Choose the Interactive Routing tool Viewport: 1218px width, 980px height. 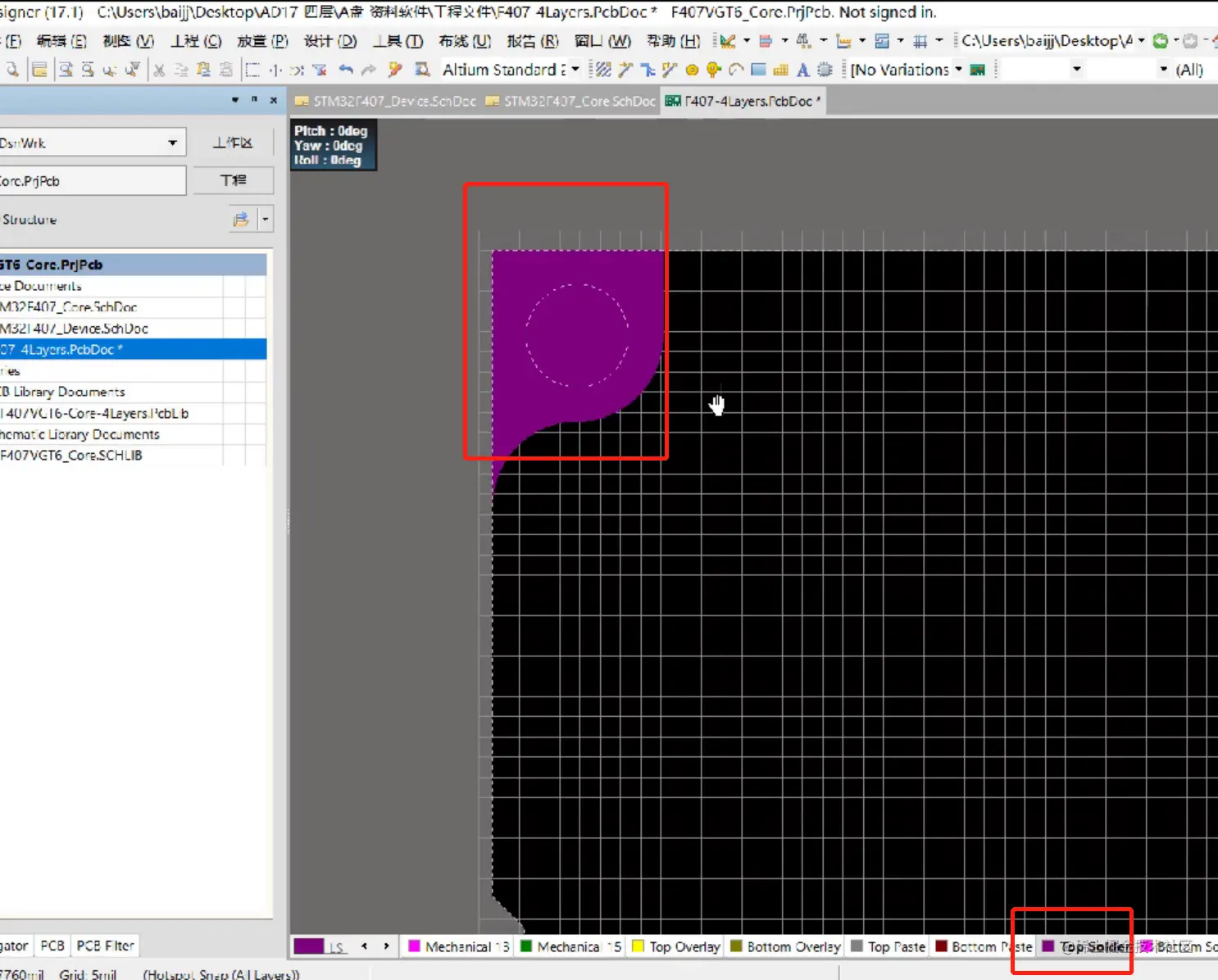click(x=625, y=70)
